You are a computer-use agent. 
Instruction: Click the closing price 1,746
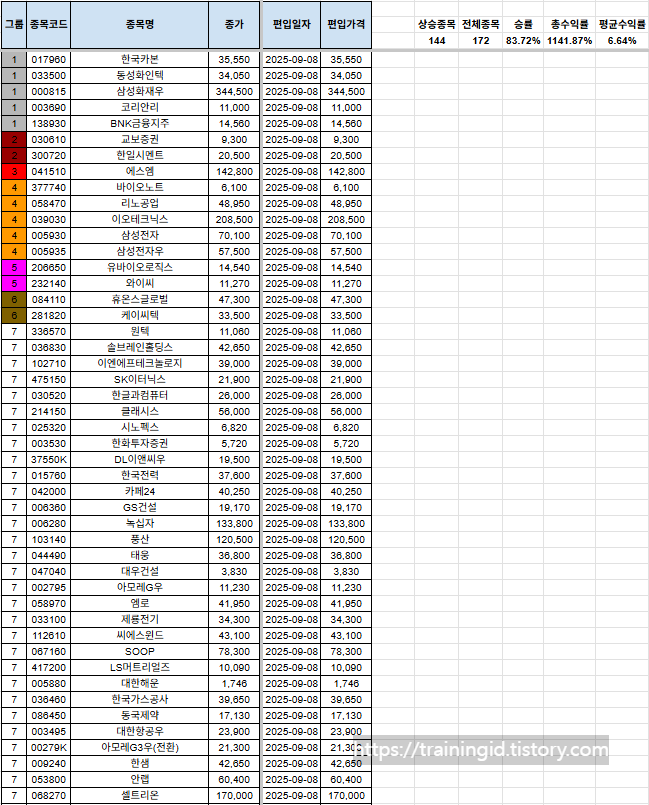point(234,683)
